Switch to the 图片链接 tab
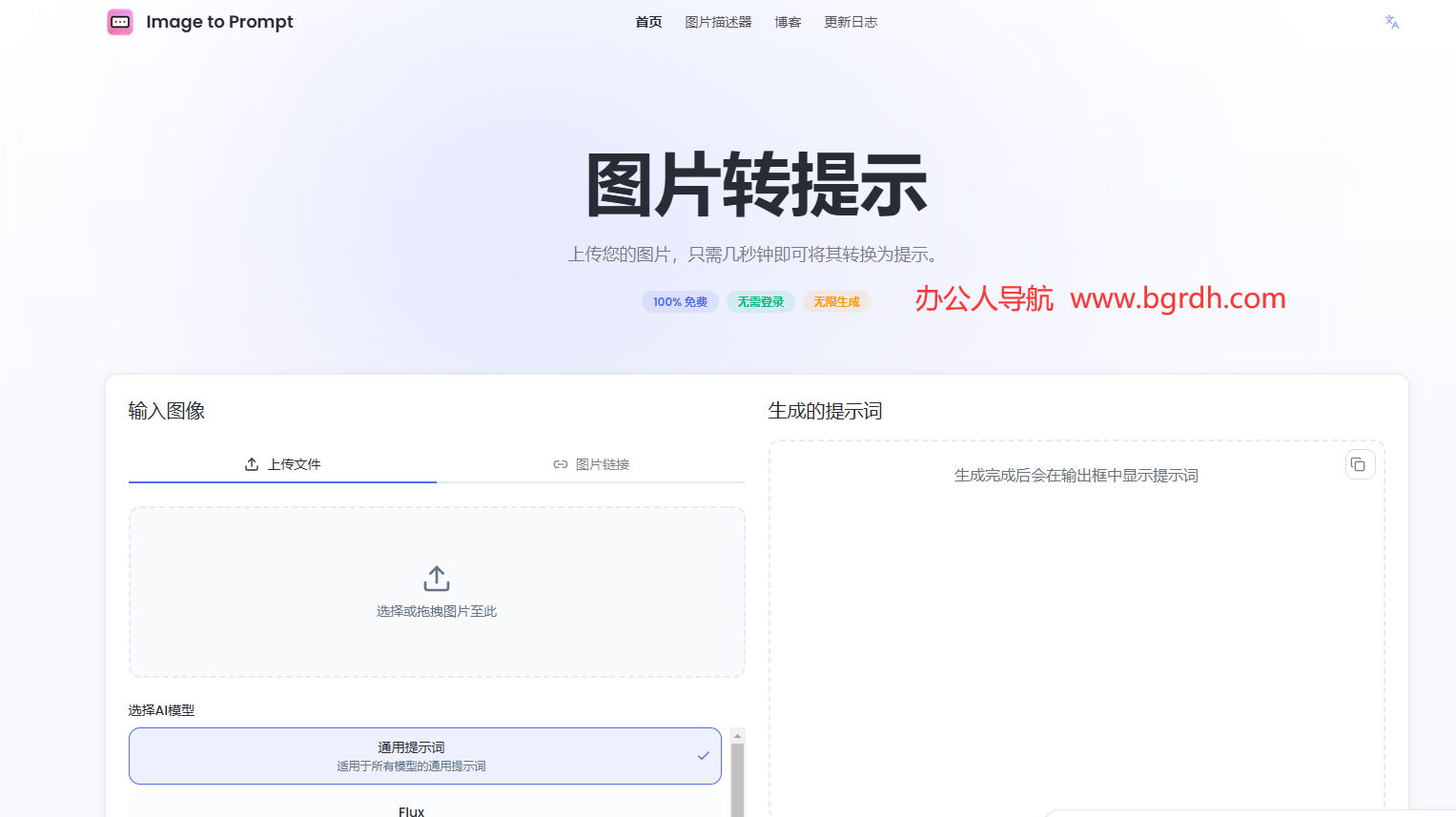Screen dimensions: 1456x817 [x=590, y=463]
